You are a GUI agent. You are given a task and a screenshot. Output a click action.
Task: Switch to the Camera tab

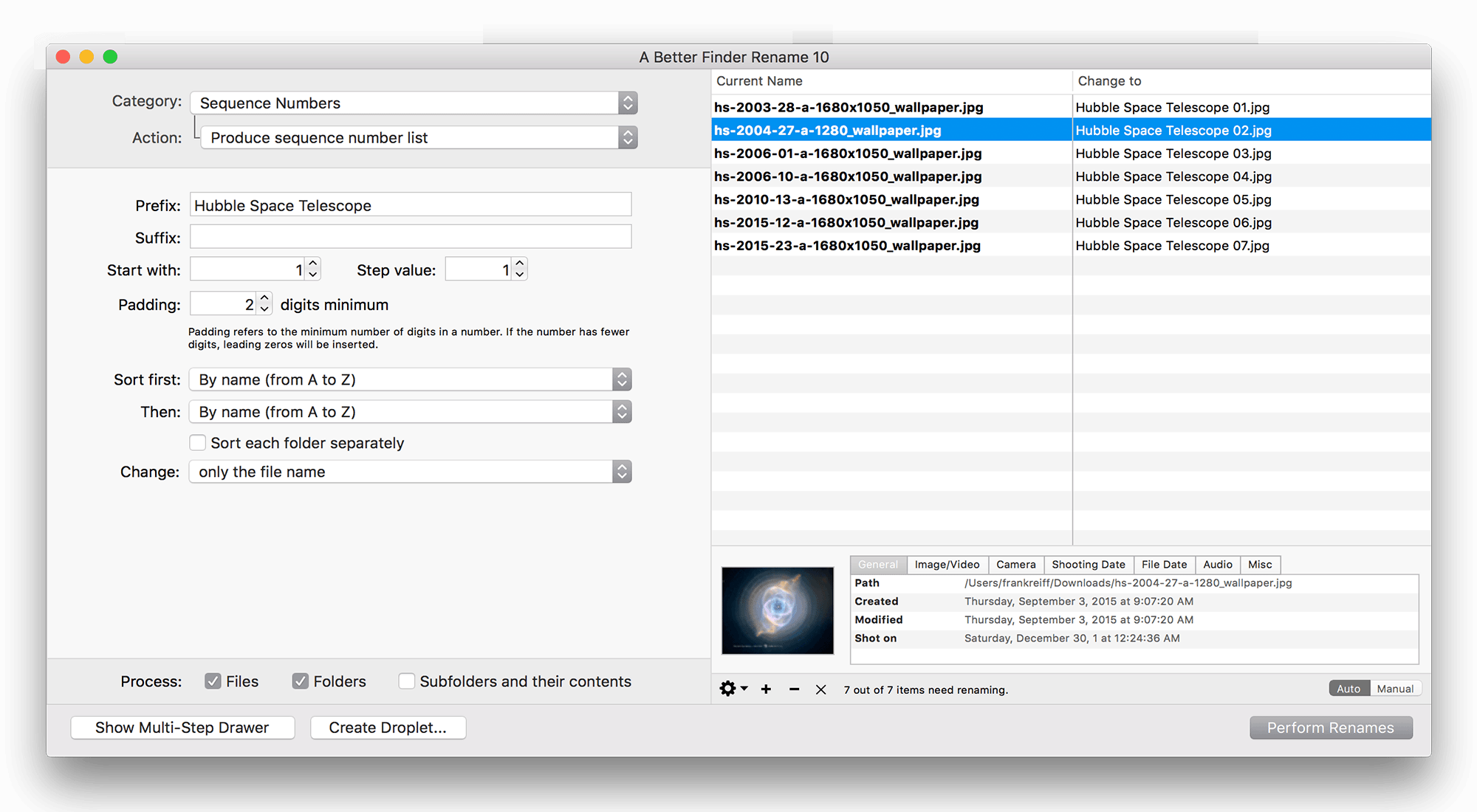click(1015, 563)
